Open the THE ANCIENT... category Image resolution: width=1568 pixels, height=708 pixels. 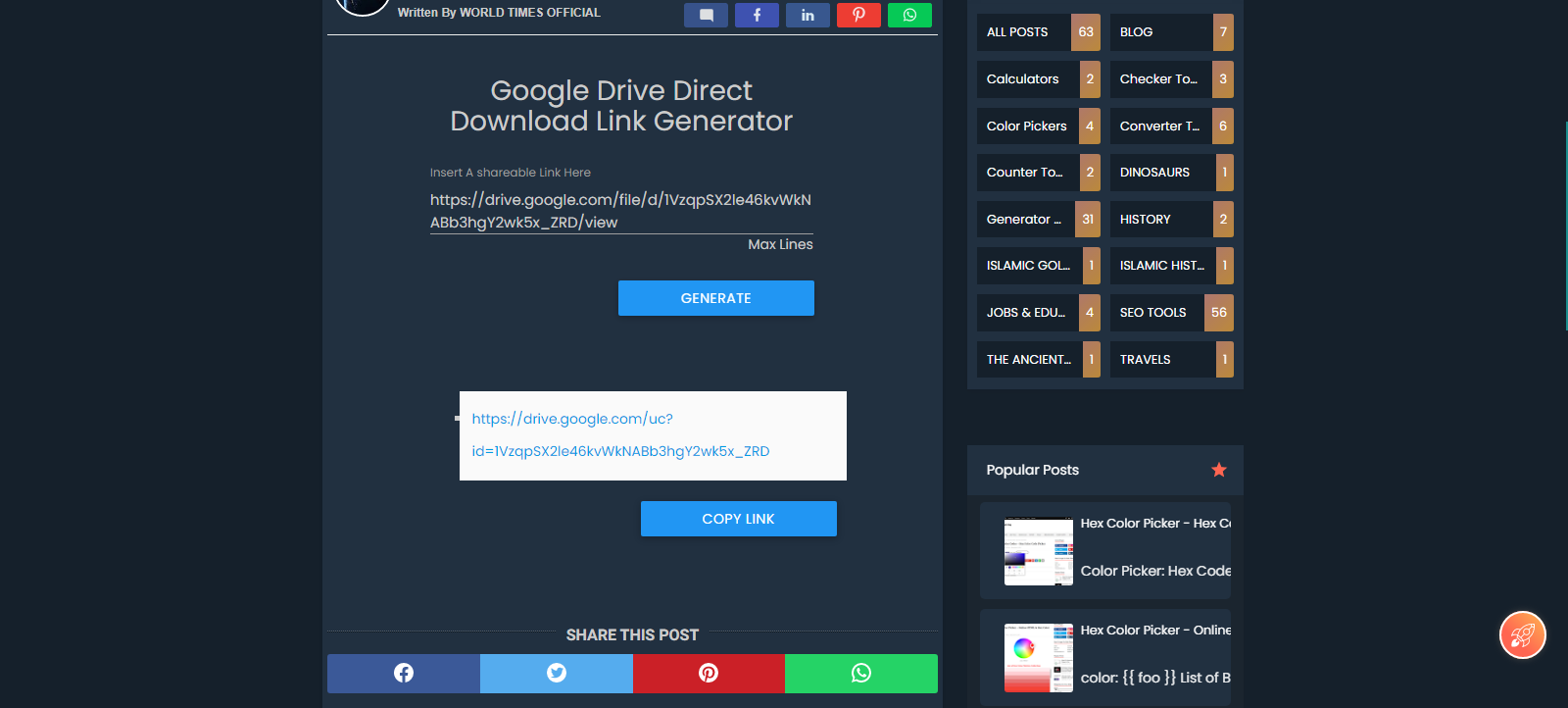tap(1039, 360)
